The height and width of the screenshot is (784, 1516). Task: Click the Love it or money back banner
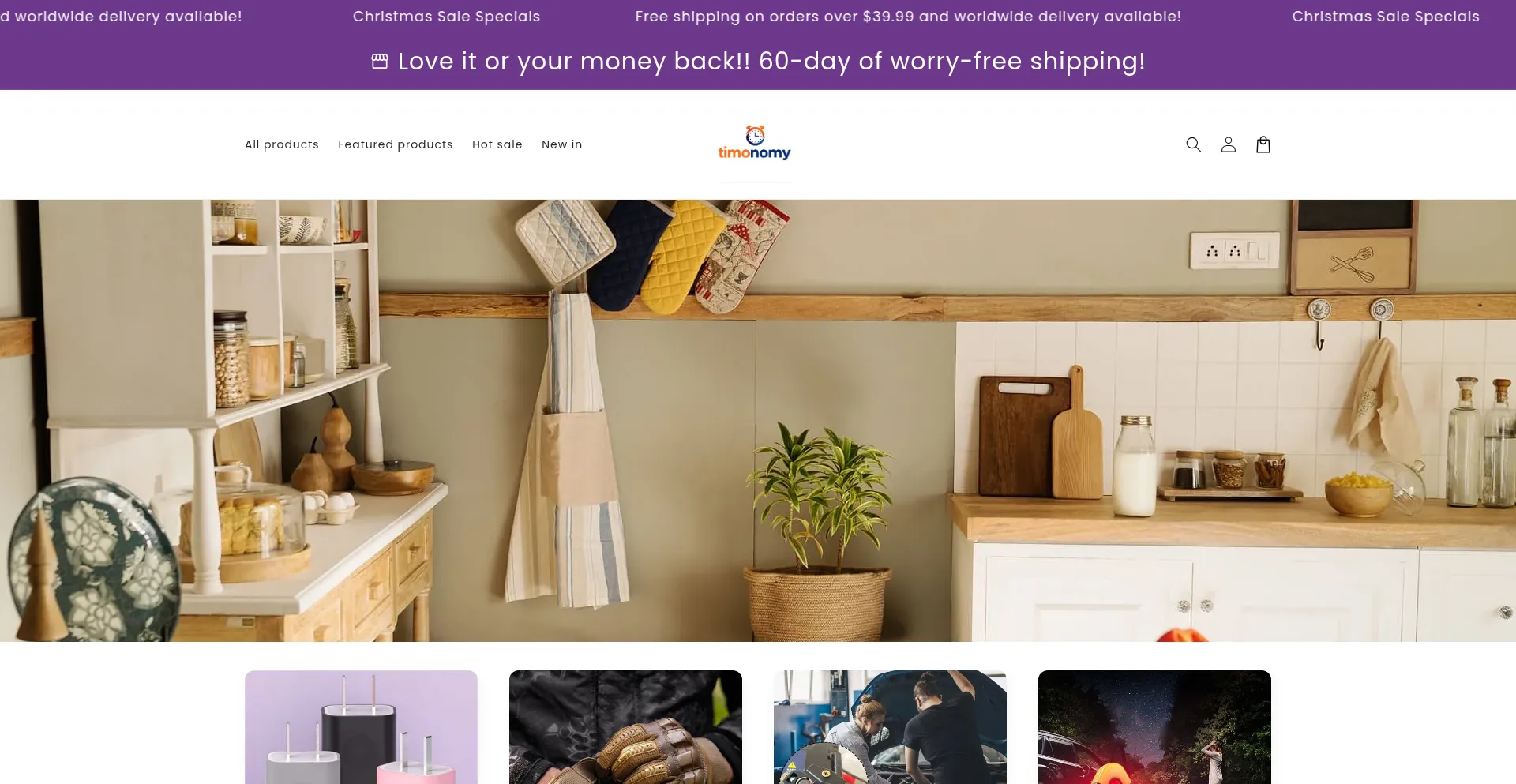771,61
